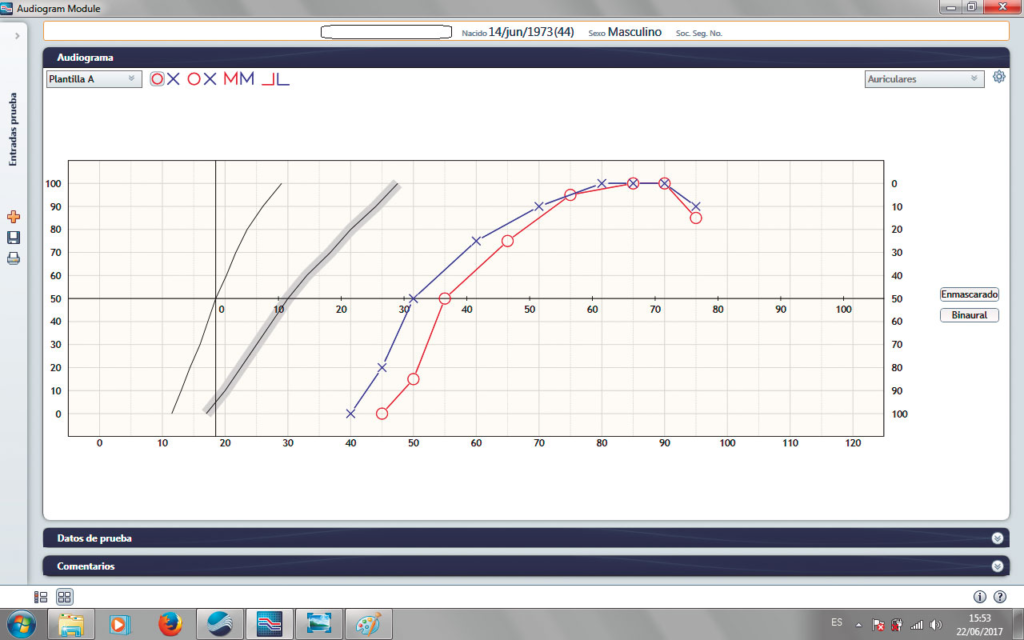Click the red circle point at 100 percent

[x=633, y=183]
